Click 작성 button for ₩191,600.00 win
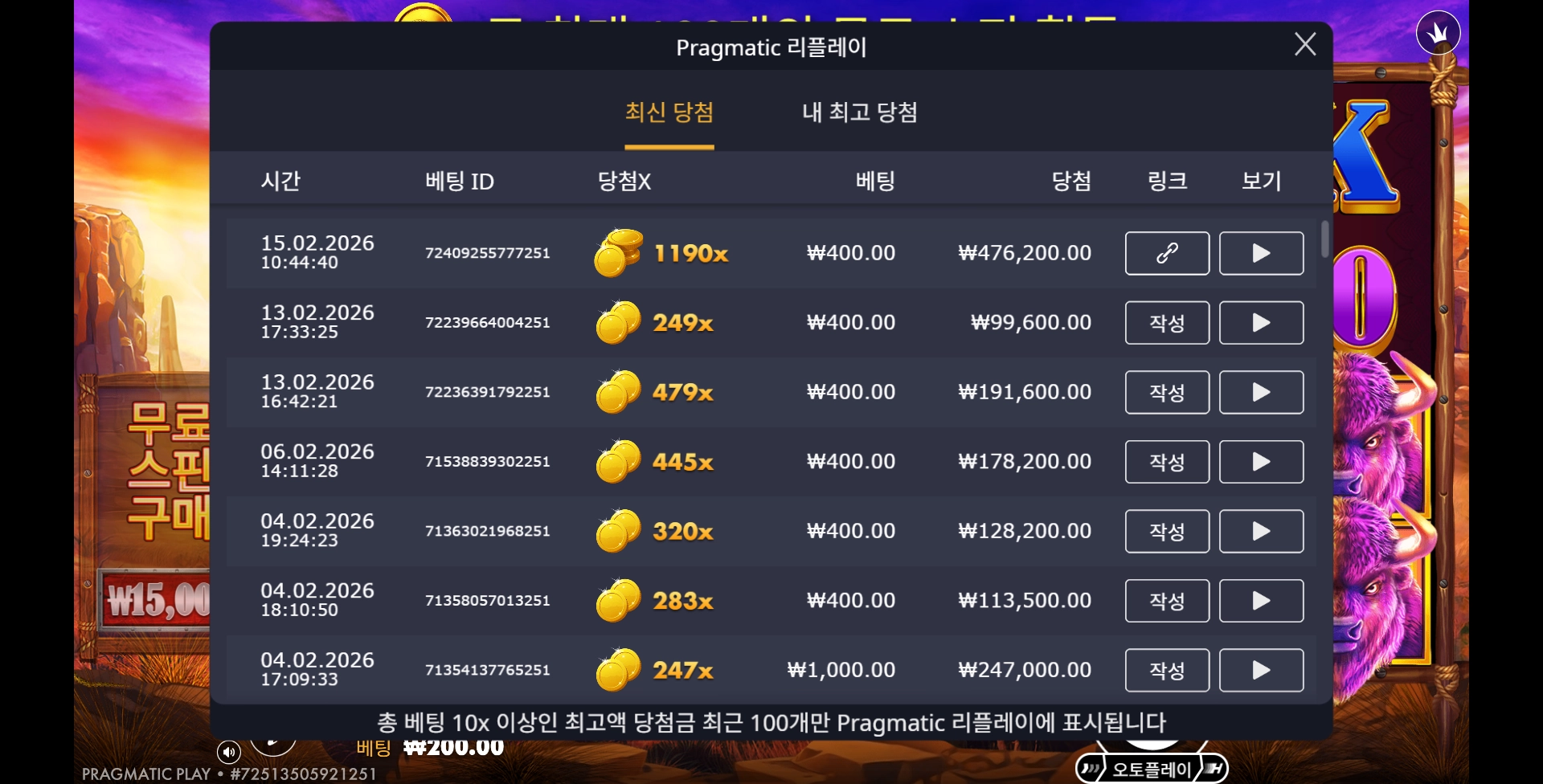The height and width of the screenshot is (784, 1543). pos(1167,392)
